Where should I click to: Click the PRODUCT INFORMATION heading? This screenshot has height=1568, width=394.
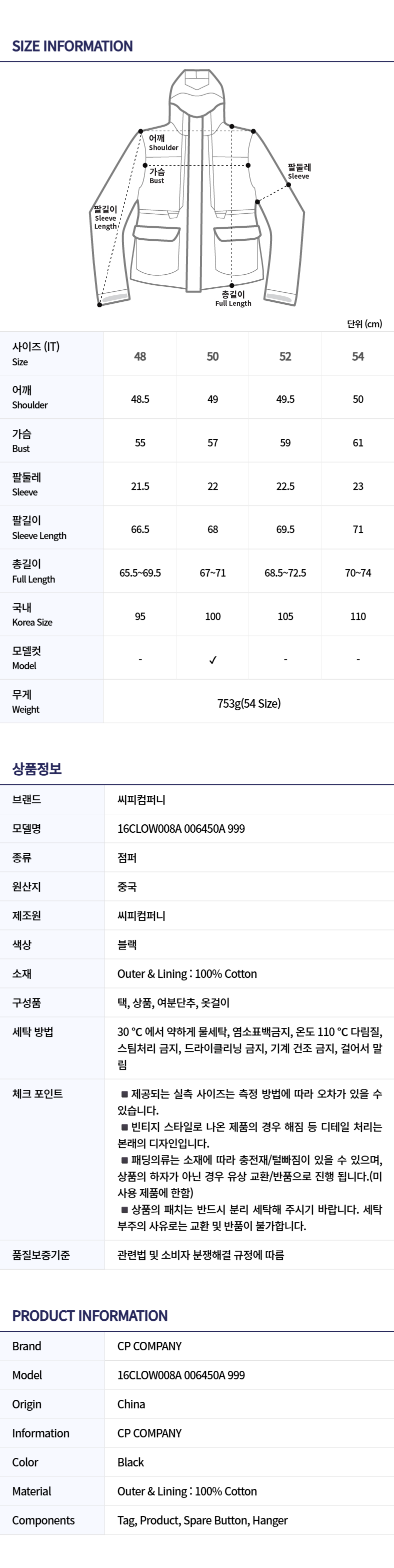tap(90, 1315)
